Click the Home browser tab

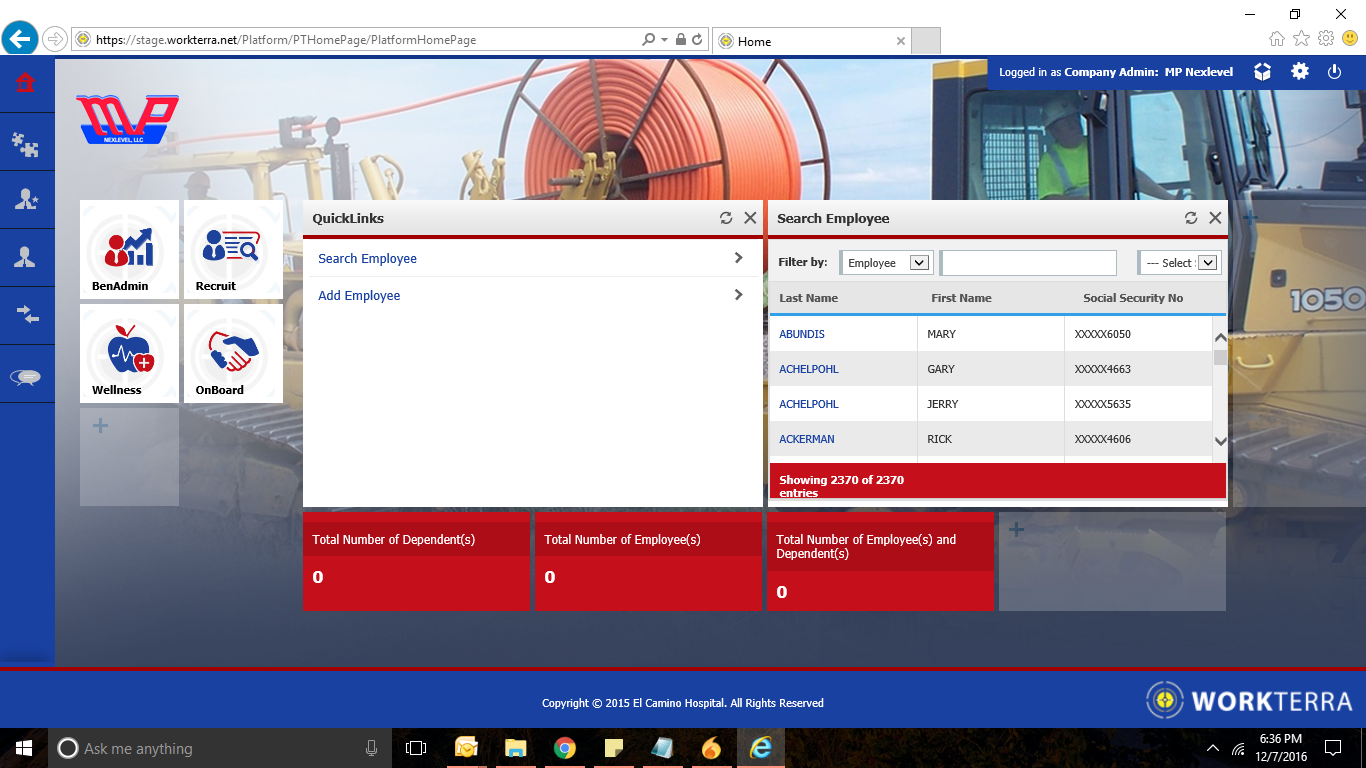coord(810,41)
